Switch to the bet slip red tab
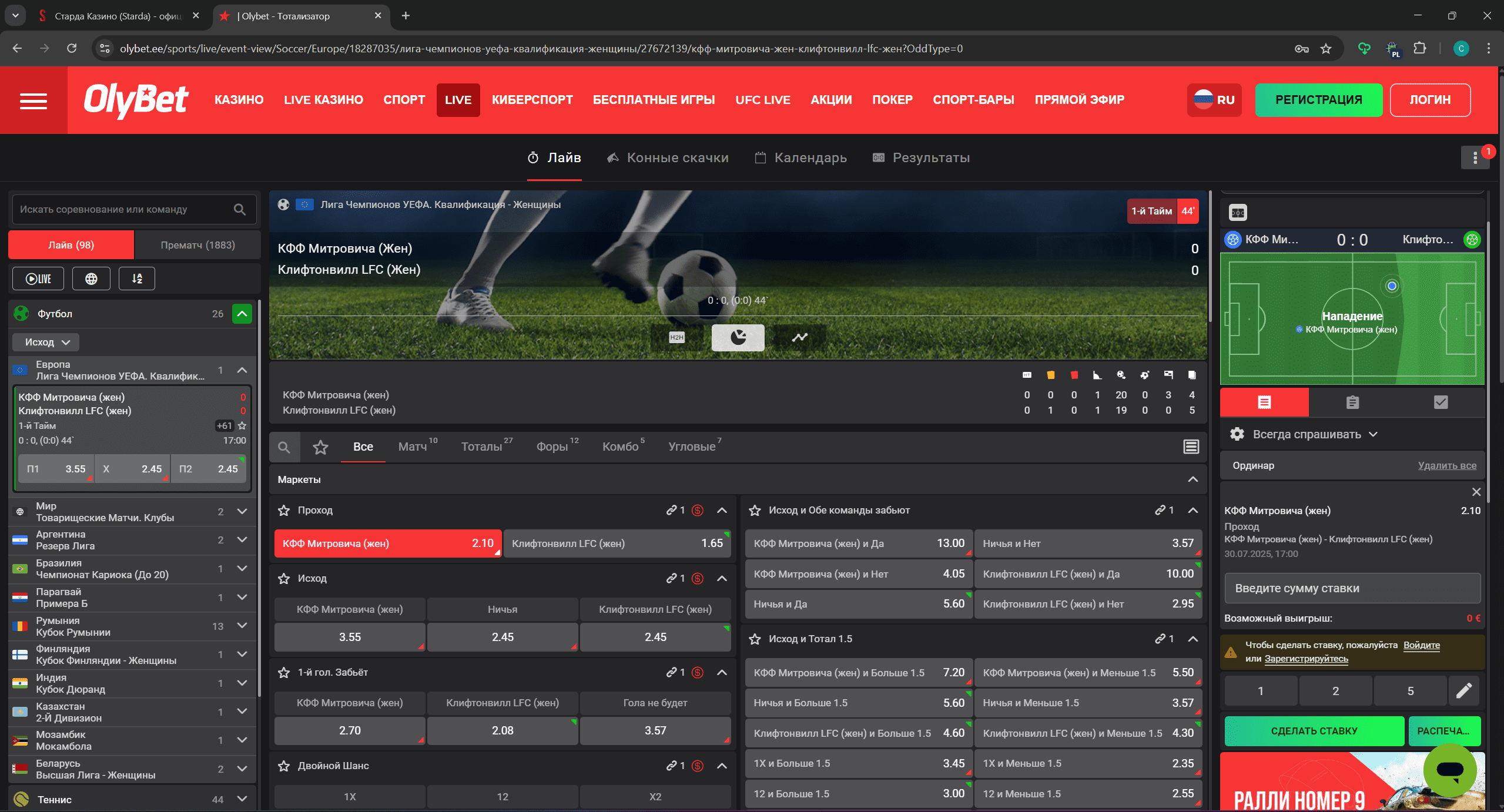This screenshot has width=1504, height=812. (1264, 402)
